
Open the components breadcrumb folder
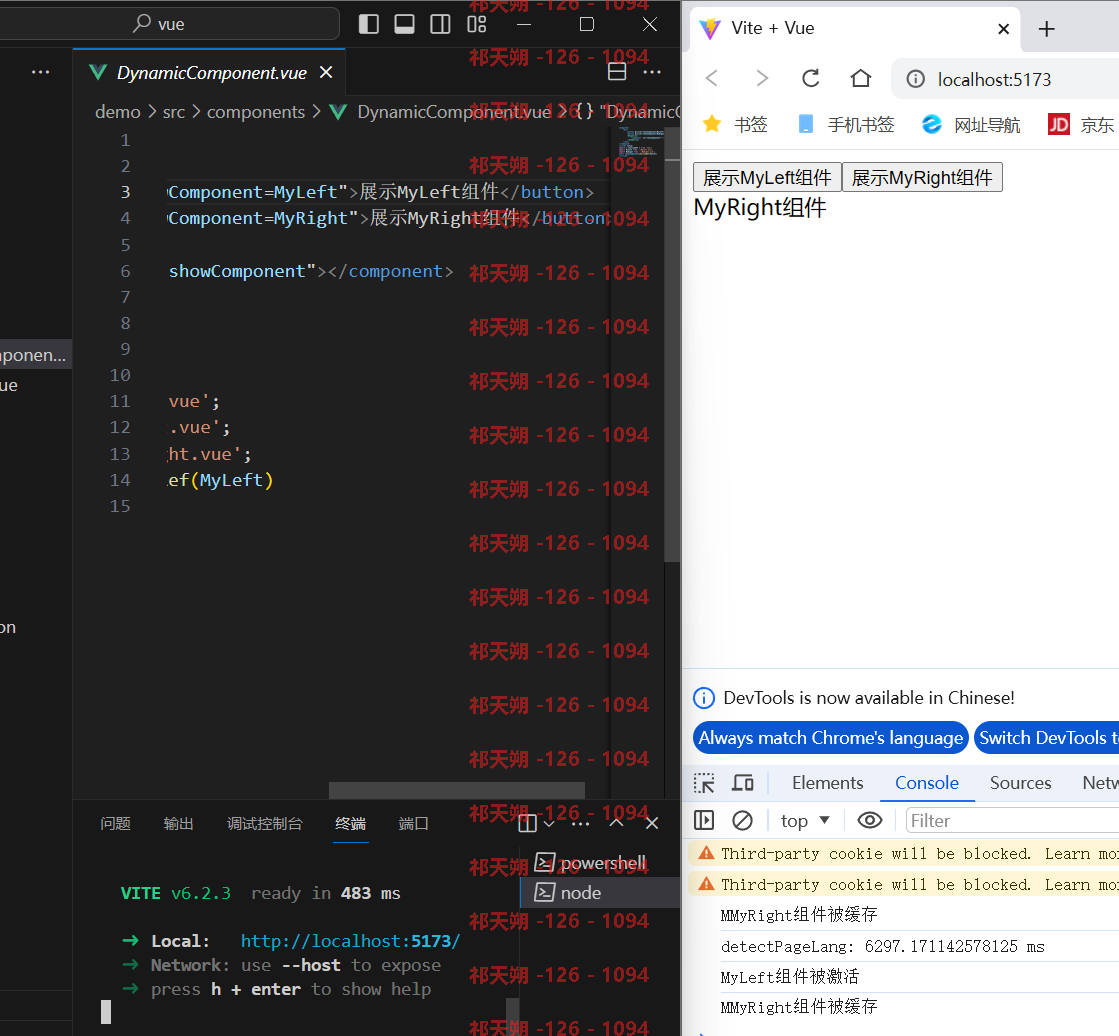(255, 112)
